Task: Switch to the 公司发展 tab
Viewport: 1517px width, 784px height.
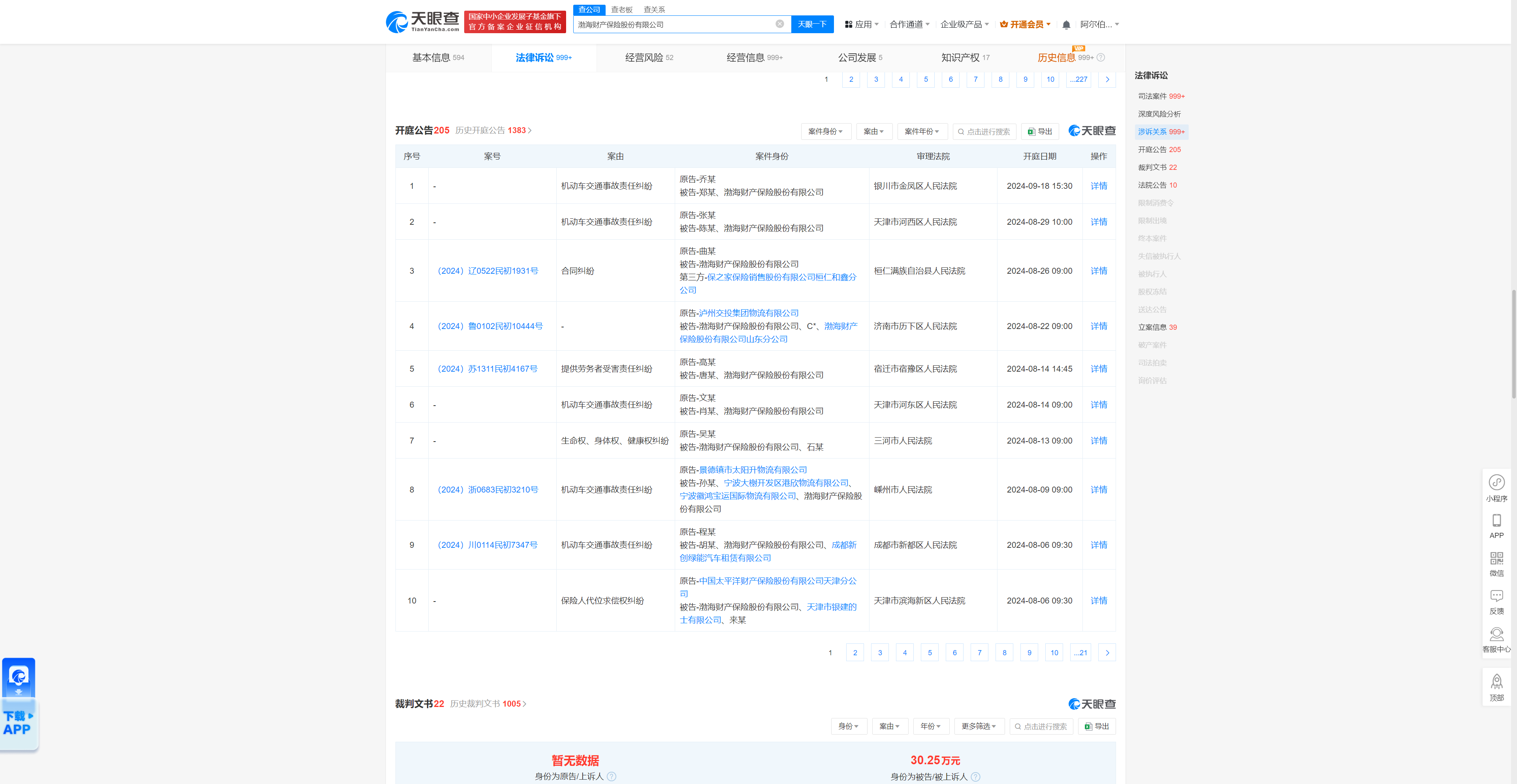Action: point(860,58)
